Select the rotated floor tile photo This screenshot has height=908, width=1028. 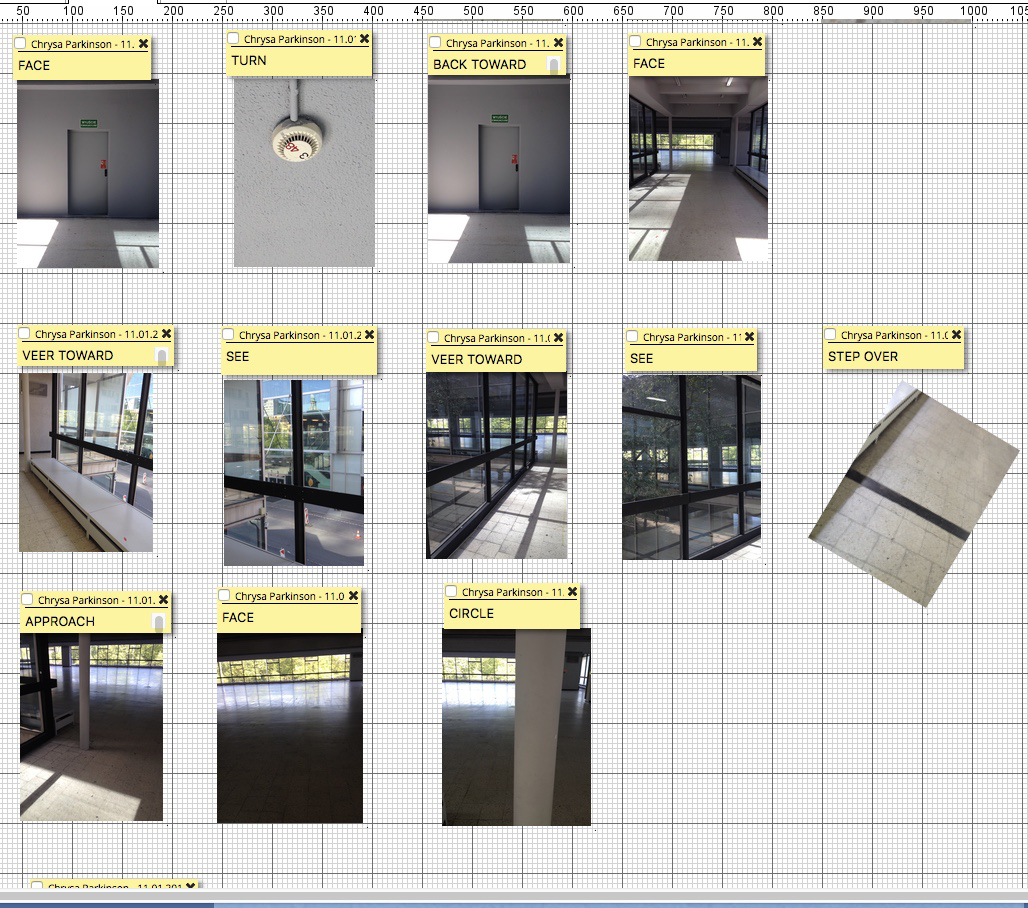(x=912, y=495)
